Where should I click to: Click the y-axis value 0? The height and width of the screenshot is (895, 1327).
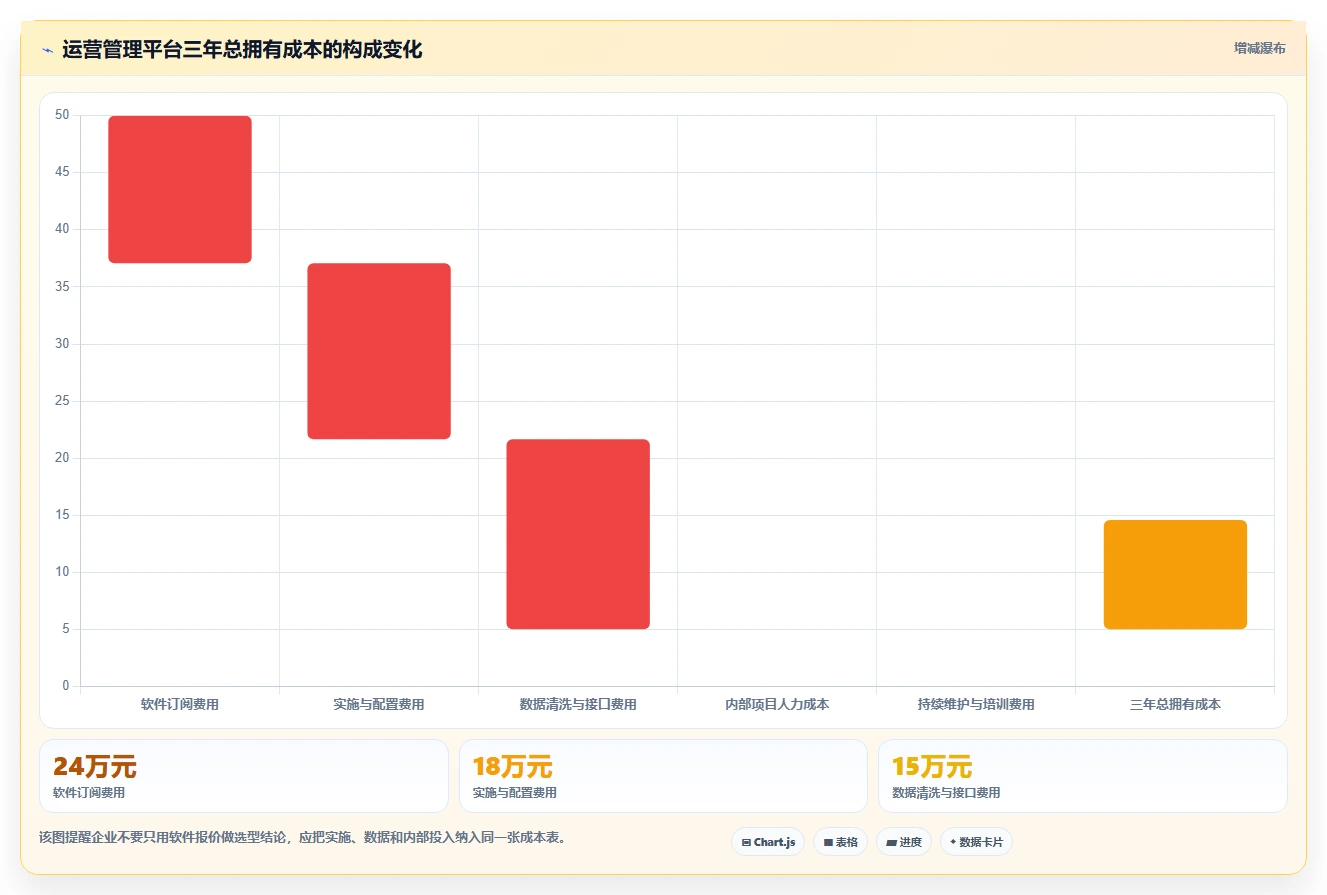click(x=66, y=686)
